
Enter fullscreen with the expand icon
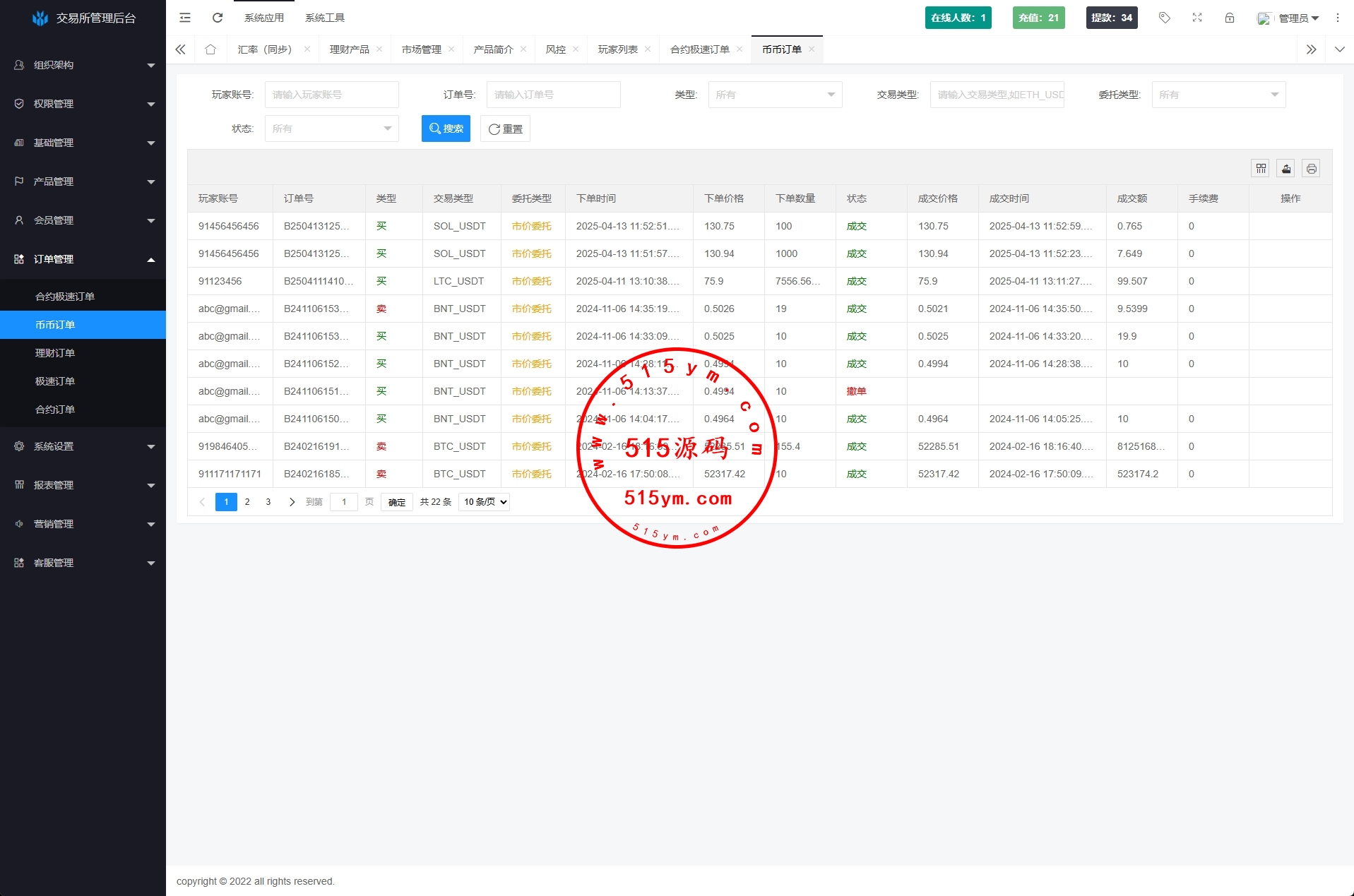pyautogui.click(x=1197, y=18)
